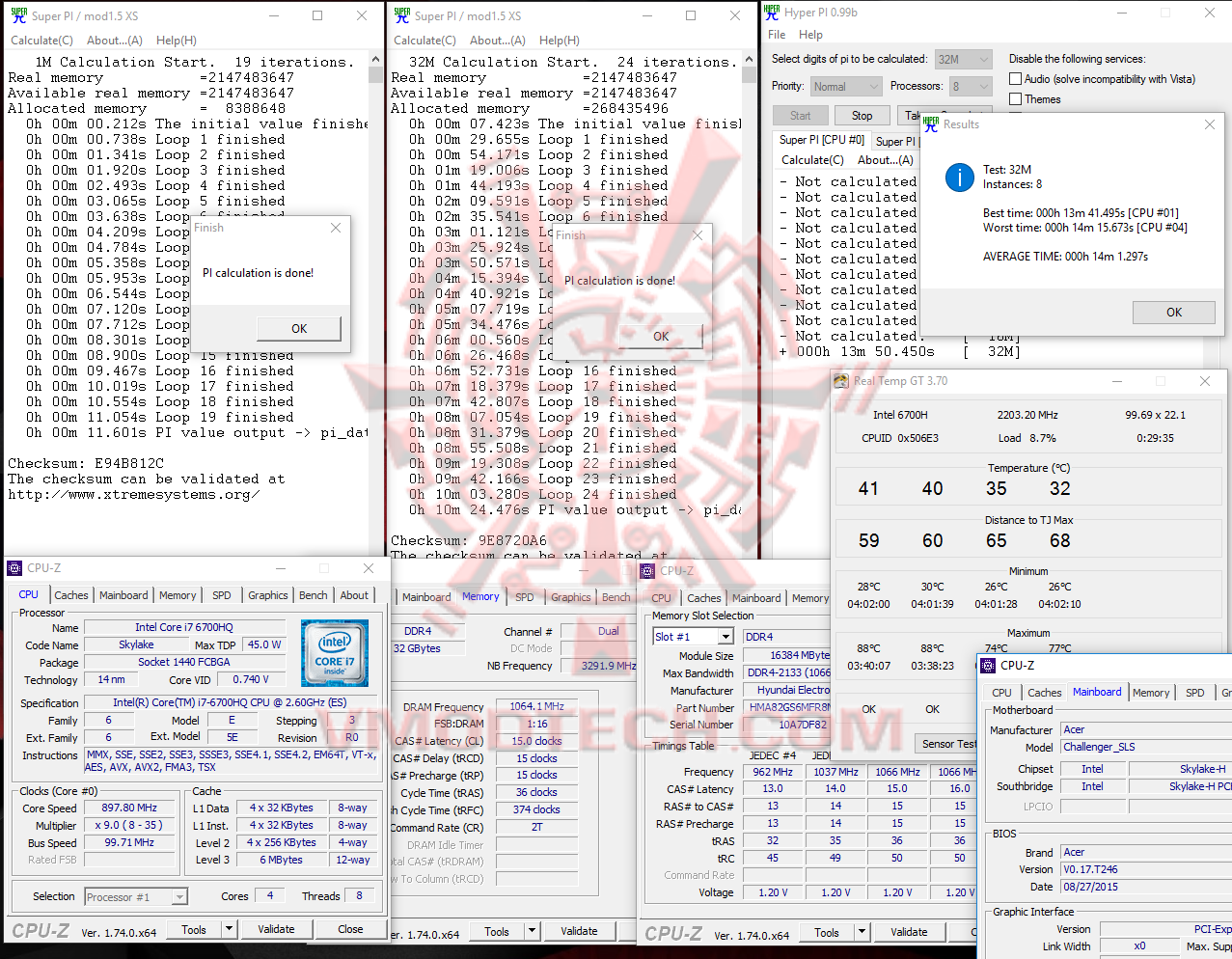Viewport: 1232px width, 959px height.
Task: Click the http://www.xtremesystems.org/ text
Action: 134,494
